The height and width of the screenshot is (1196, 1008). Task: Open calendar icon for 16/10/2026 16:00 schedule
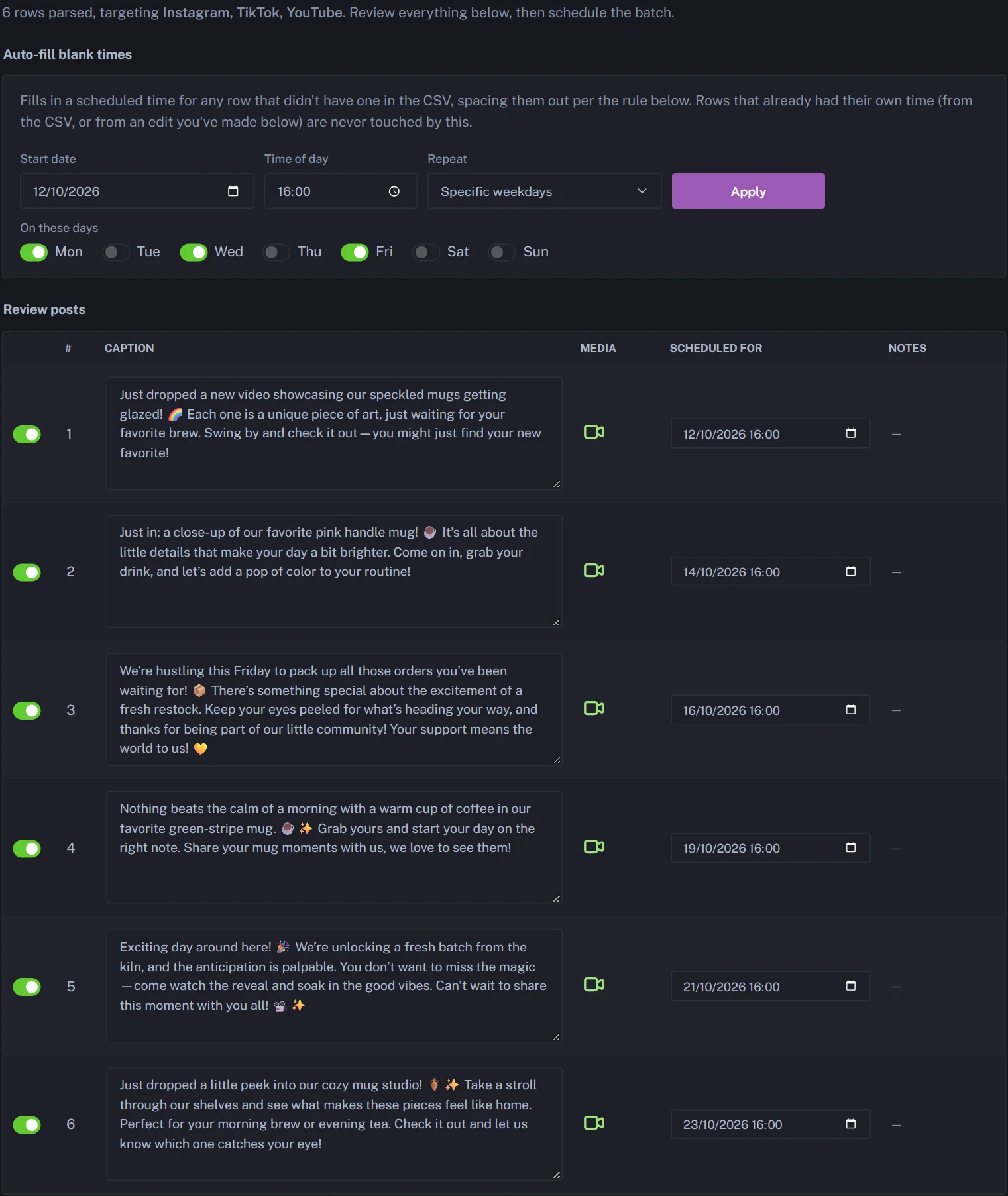tap(851, 710)
